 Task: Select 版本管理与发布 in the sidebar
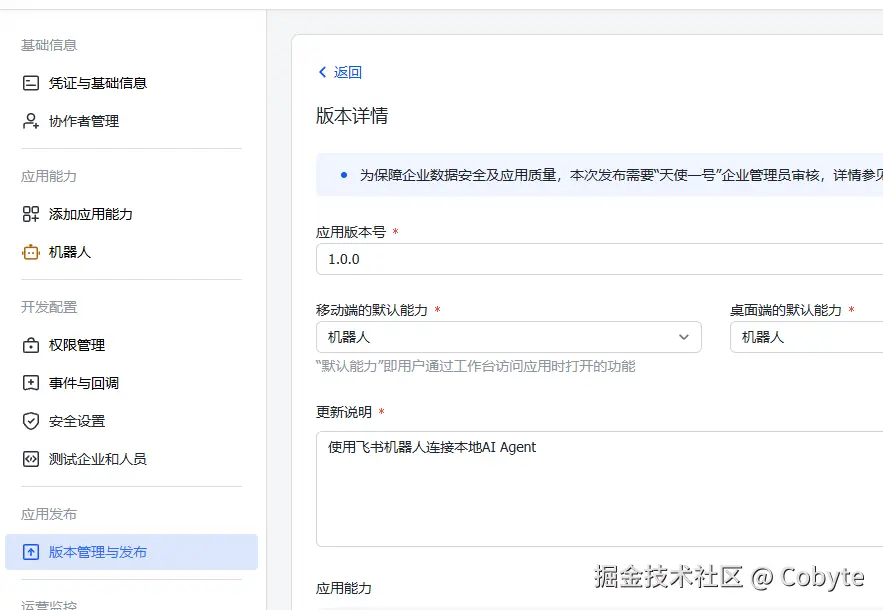point(98,552)
